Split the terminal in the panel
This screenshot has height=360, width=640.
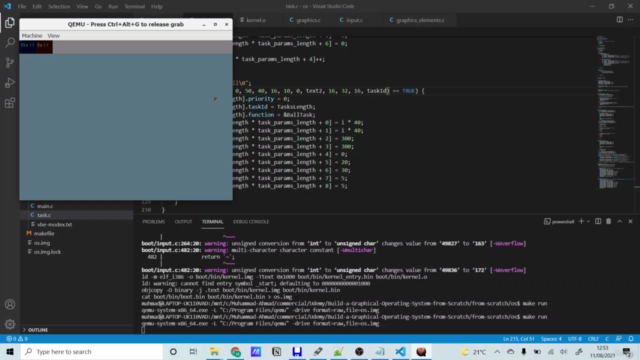(598, 222)
